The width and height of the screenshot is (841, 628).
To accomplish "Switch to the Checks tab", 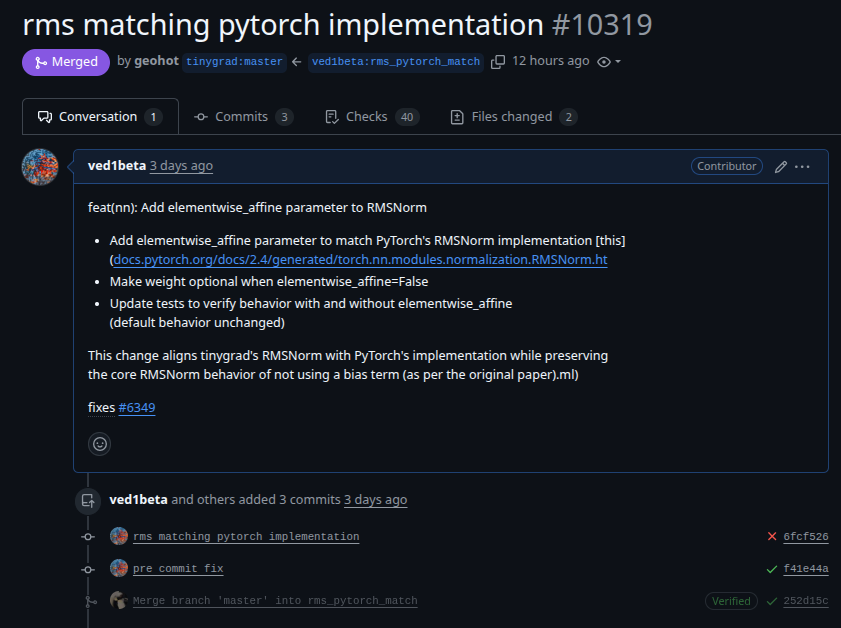I will pos(372,116).
